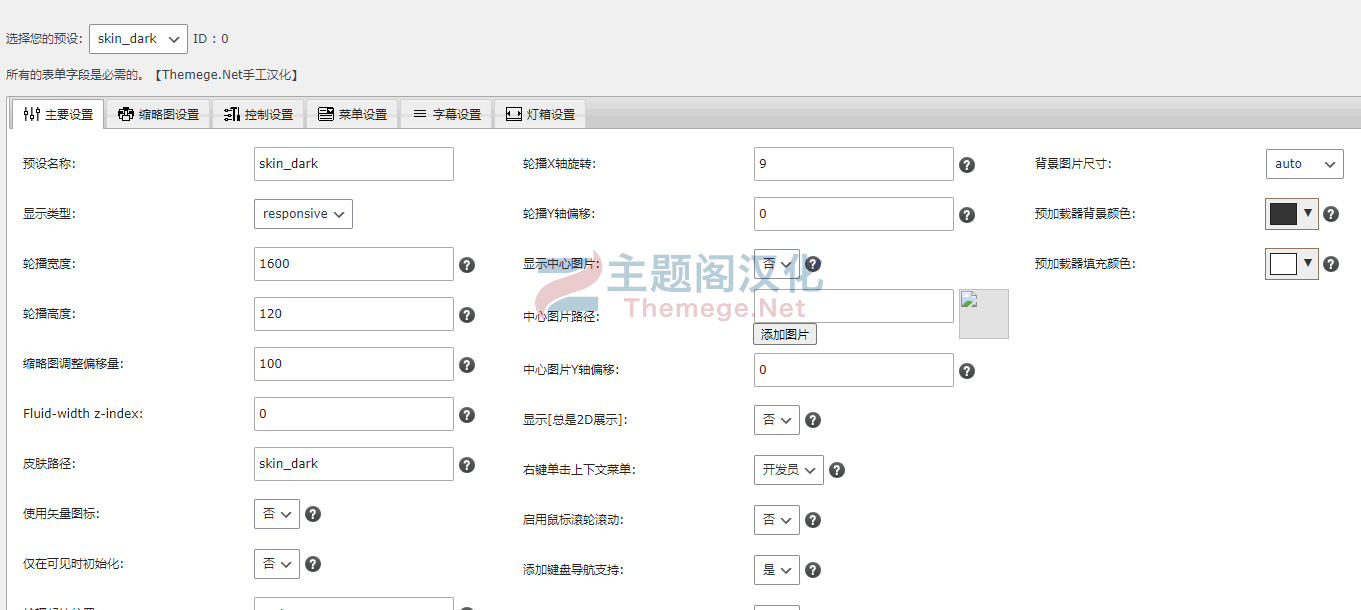Expand the 右键单击上下文菜单 开发员 dropdown

[x=789, y=470]
